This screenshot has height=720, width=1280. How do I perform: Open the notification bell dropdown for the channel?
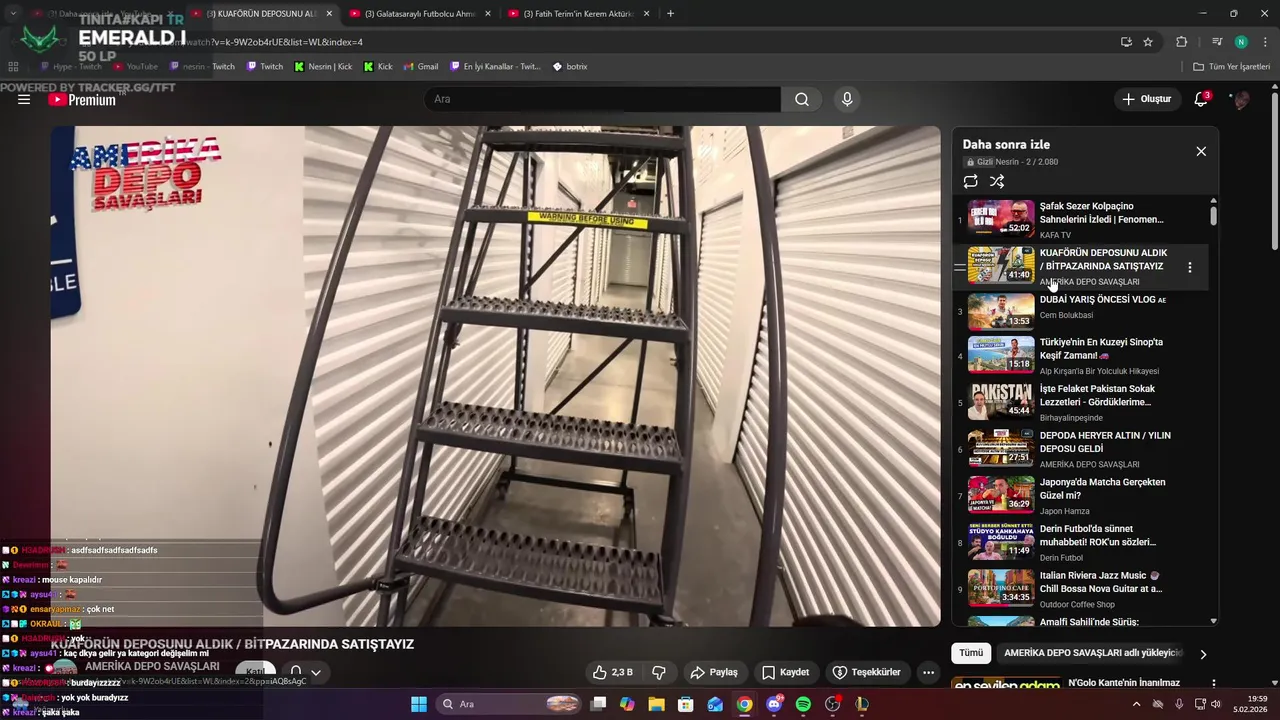click(x=305, y=672)
